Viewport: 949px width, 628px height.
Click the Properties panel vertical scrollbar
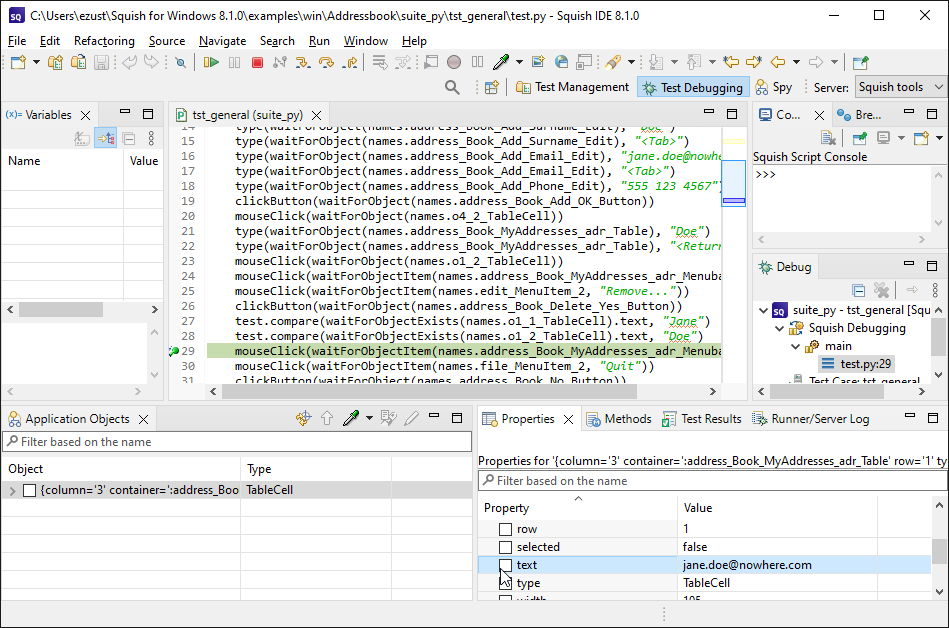(939, 551)
